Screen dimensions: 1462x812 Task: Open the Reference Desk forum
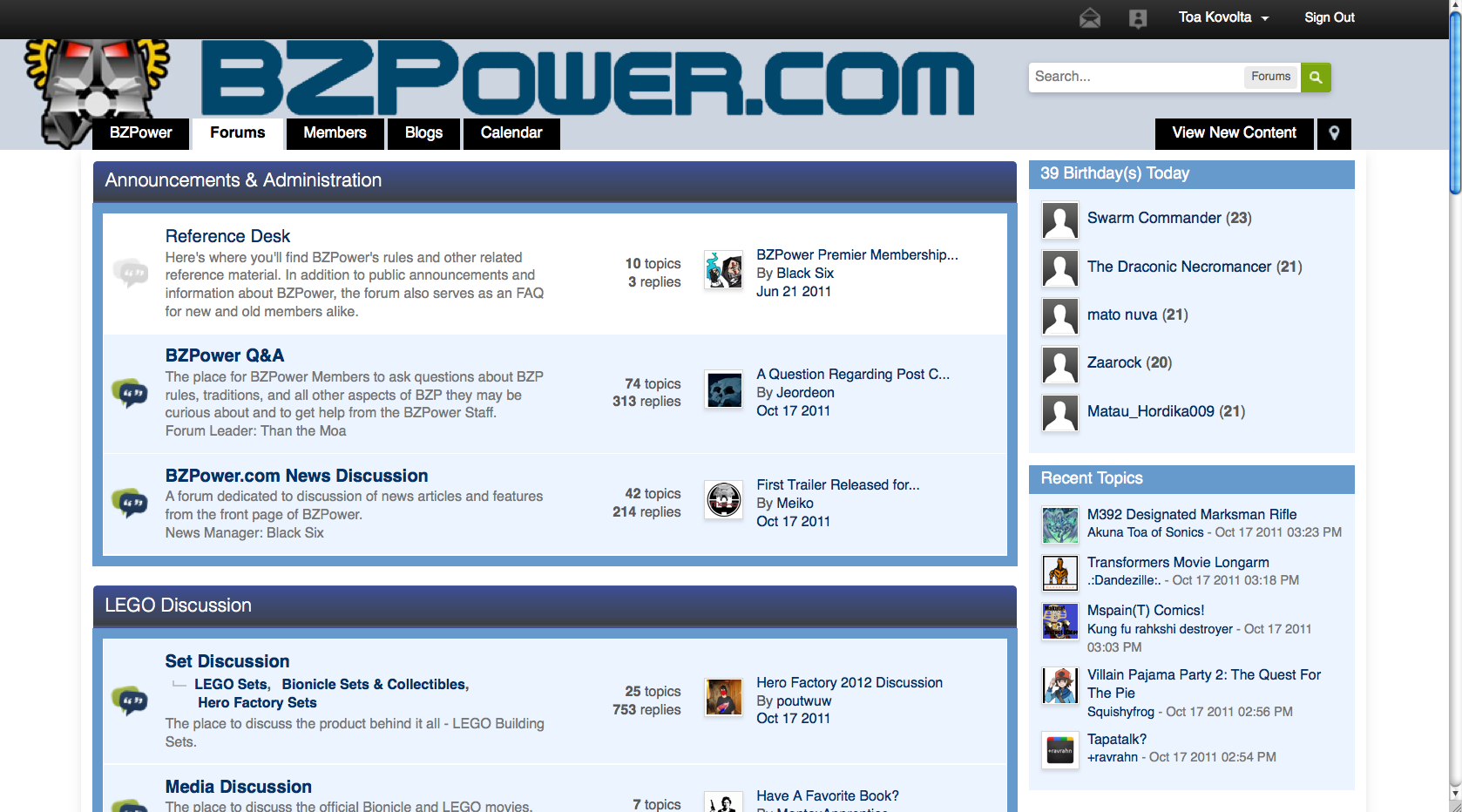227,236
